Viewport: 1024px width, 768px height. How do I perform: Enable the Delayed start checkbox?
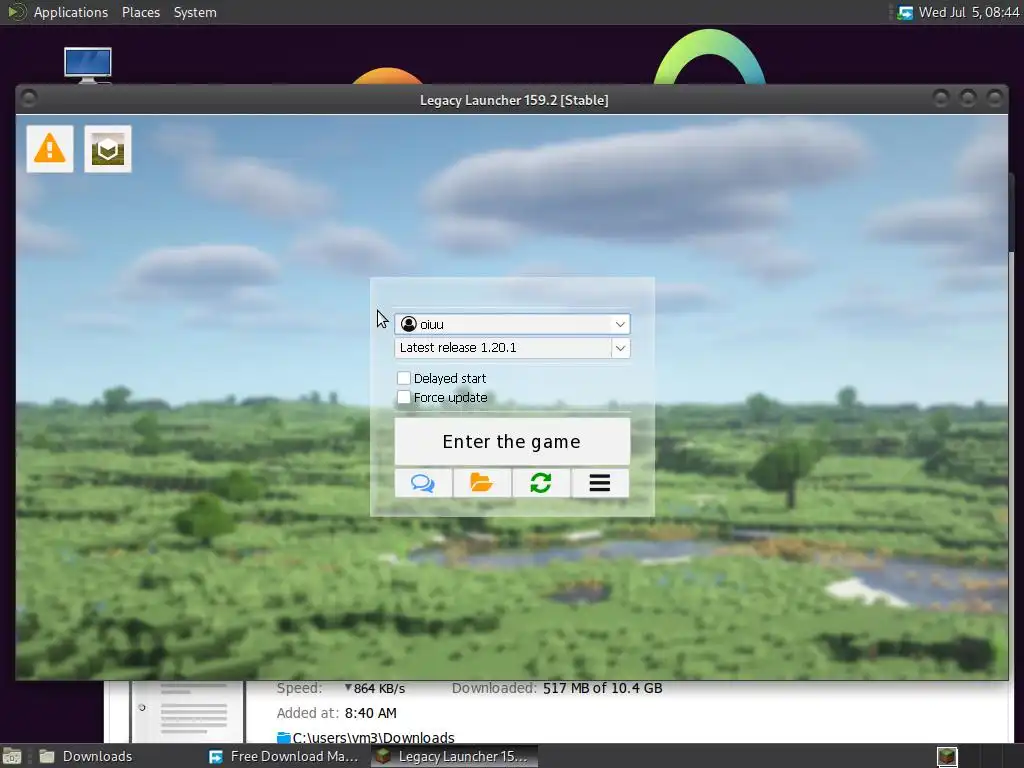pos(404,378)
